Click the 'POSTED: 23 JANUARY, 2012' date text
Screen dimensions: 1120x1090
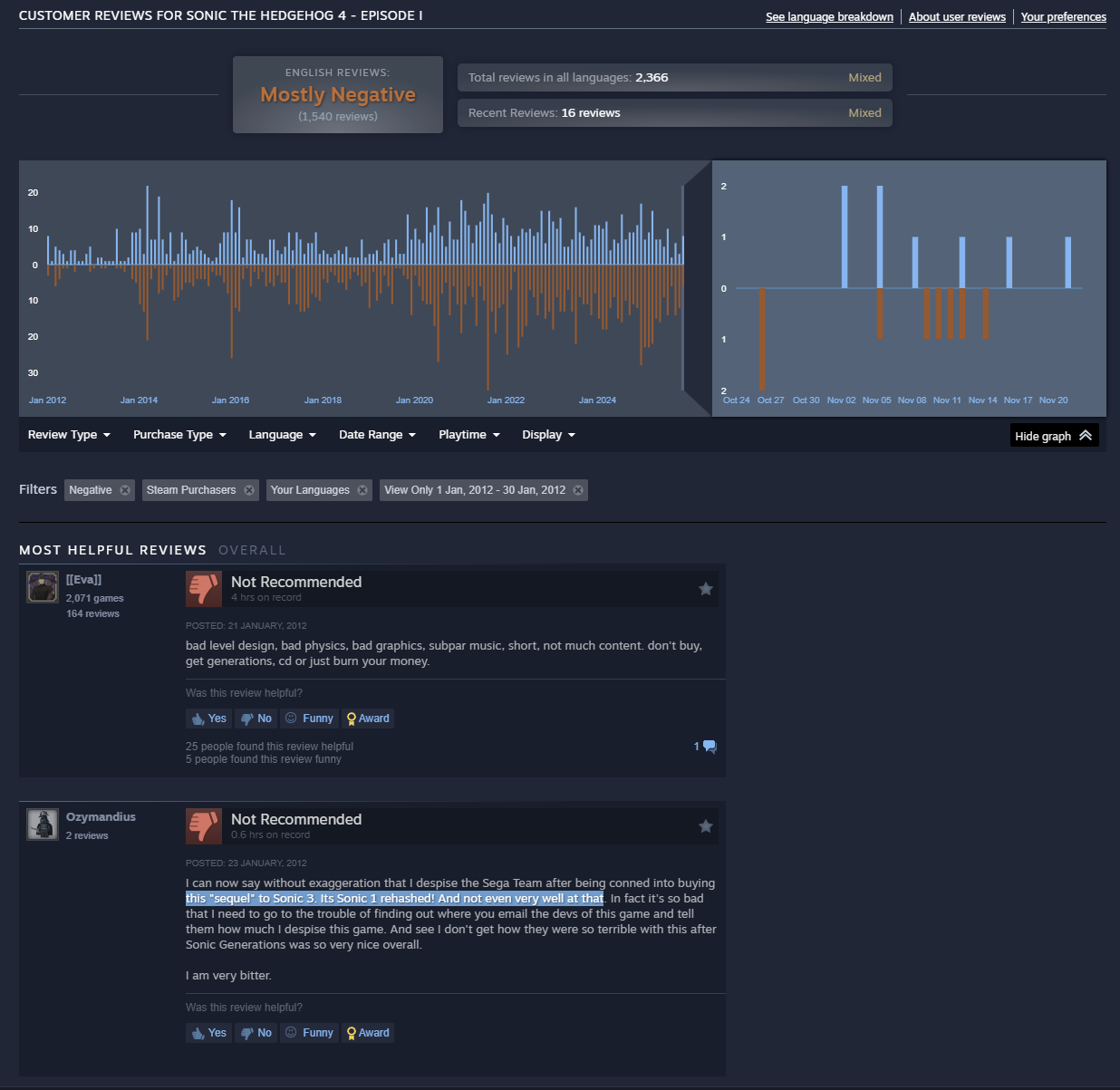(246, 863)
